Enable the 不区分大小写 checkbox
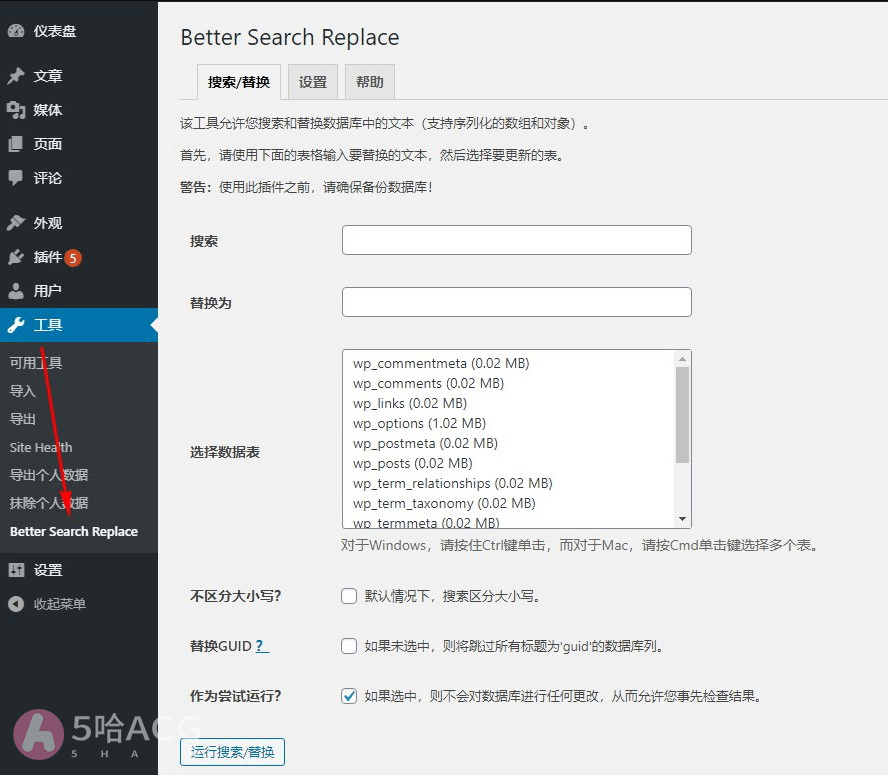The image size is (888, 775). [349, 596]
